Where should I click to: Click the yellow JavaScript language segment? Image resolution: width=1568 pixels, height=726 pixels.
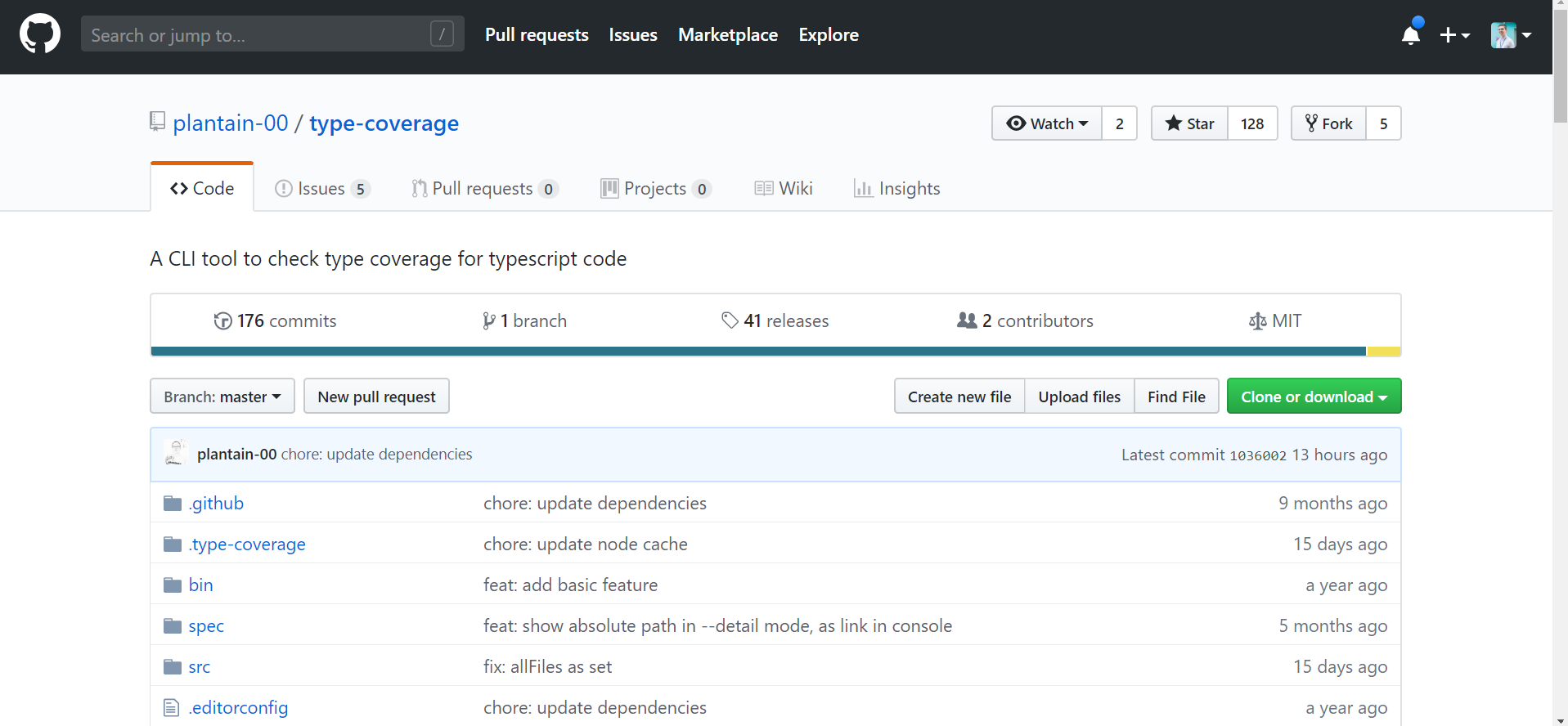[x=1383, y=352]
